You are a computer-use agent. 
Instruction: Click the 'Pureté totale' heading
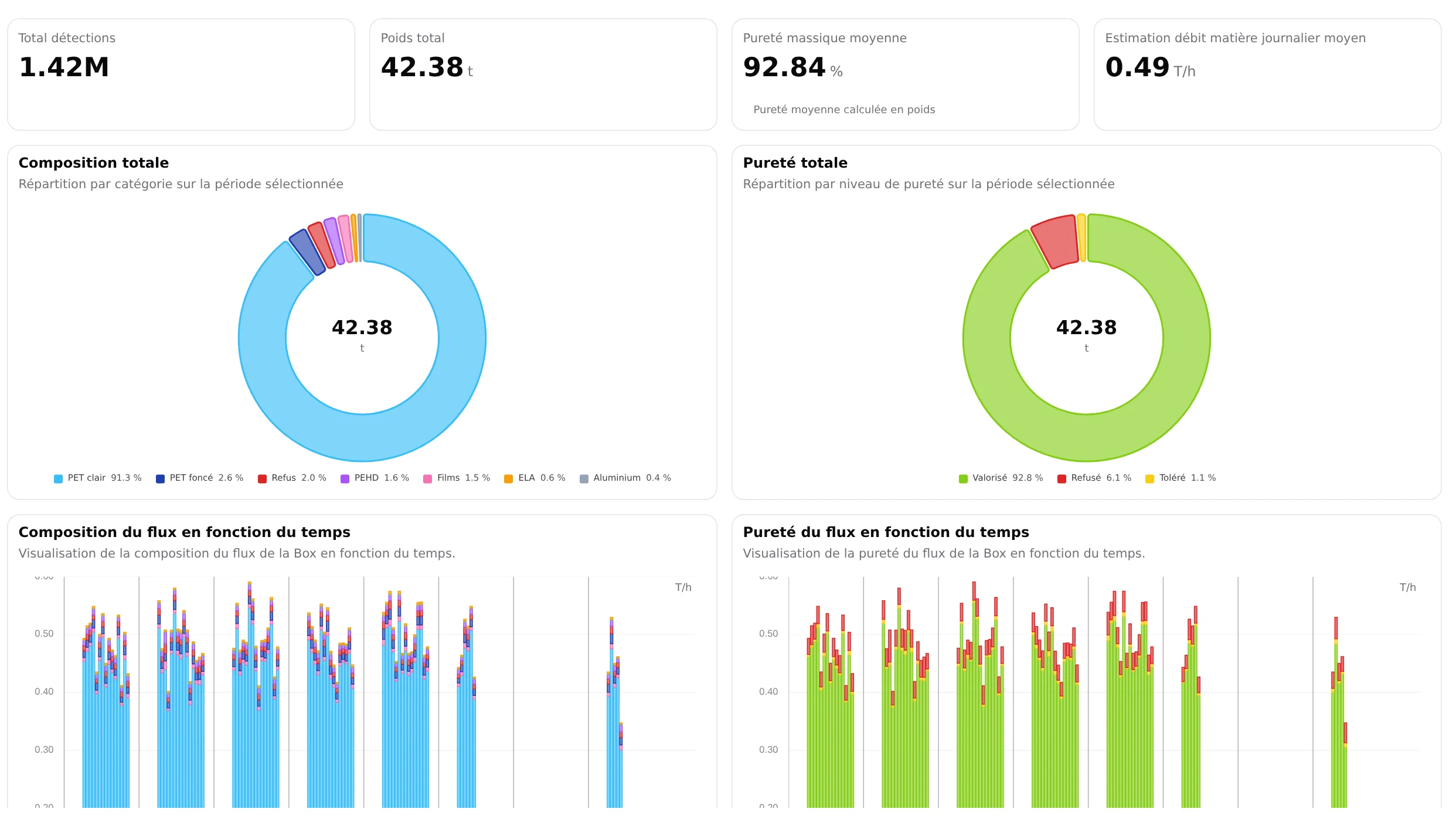coord(795,163)
